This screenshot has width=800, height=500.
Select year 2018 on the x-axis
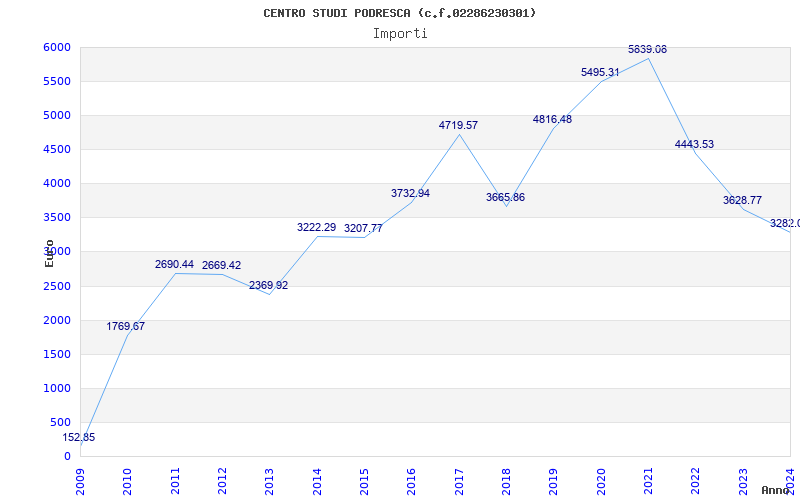coord(506,481)
